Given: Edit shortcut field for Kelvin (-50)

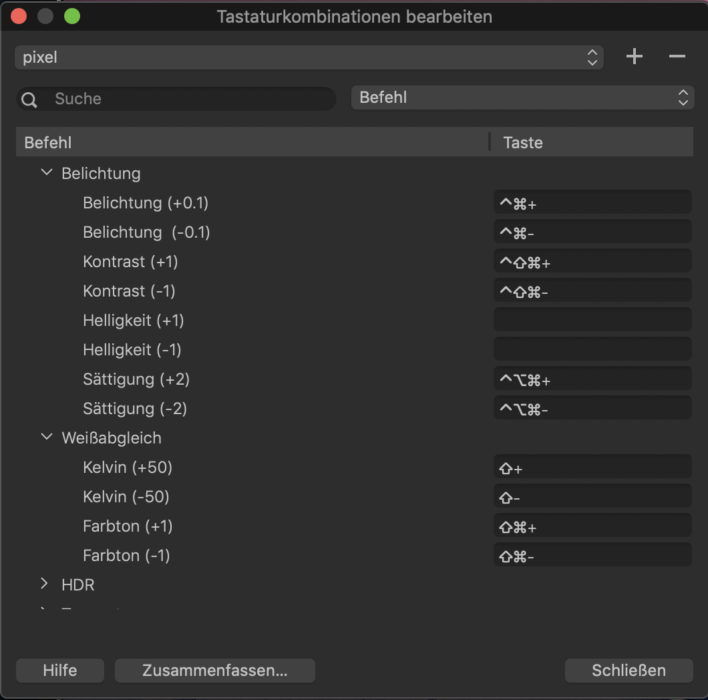Looking at the screenshot, I should pos(592,497).
